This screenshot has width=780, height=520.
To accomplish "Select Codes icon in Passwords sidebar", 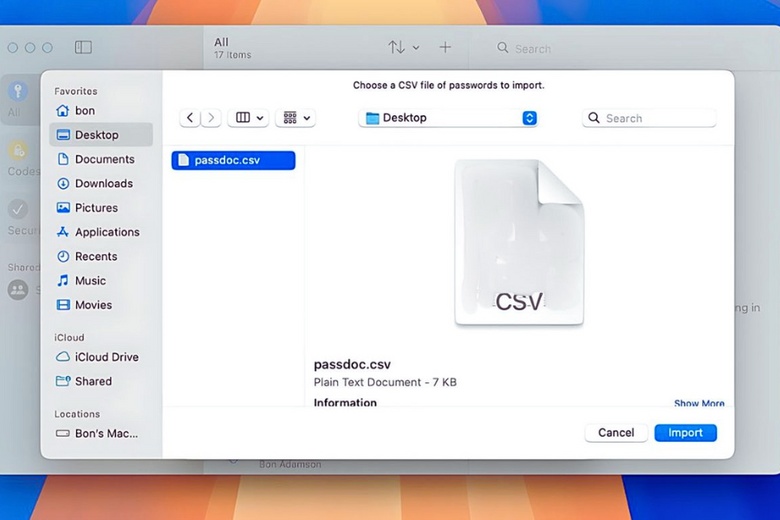I will tap(18, 150).
